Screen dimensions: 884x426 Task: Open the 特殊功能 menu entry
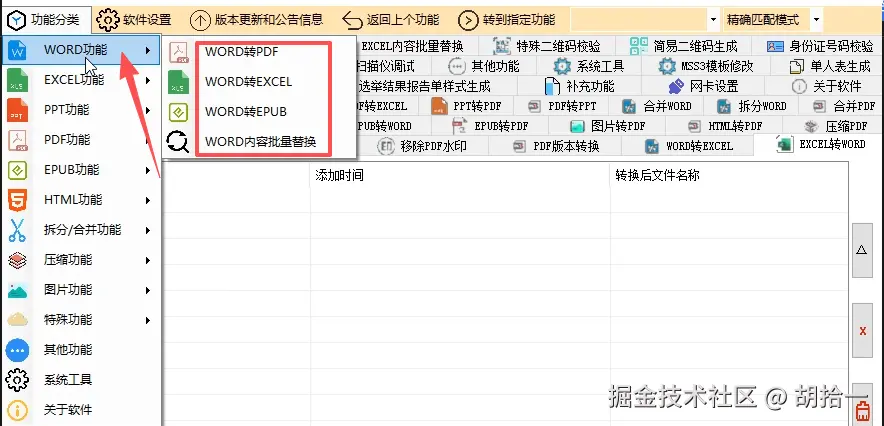(x=81, y=320)
